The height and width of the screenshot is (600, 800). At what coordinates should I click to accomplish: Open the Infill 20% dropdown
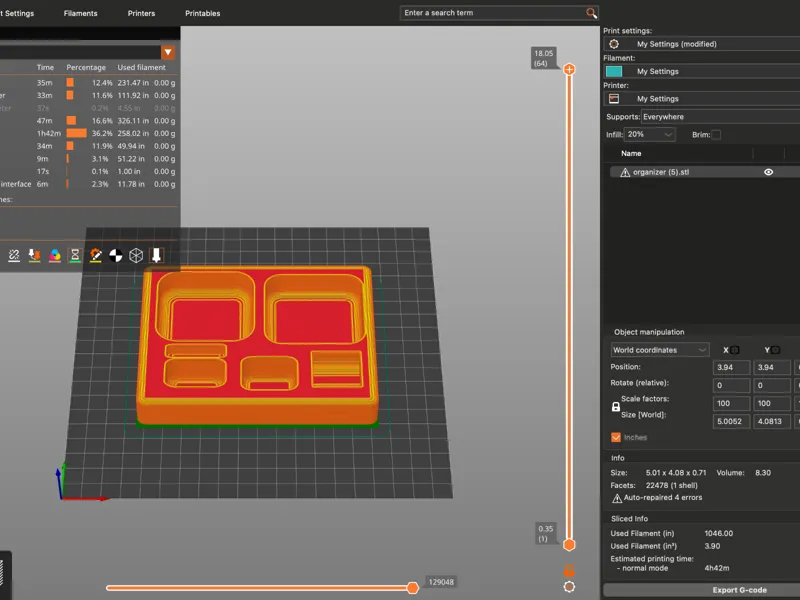click(x=649, y=134)
